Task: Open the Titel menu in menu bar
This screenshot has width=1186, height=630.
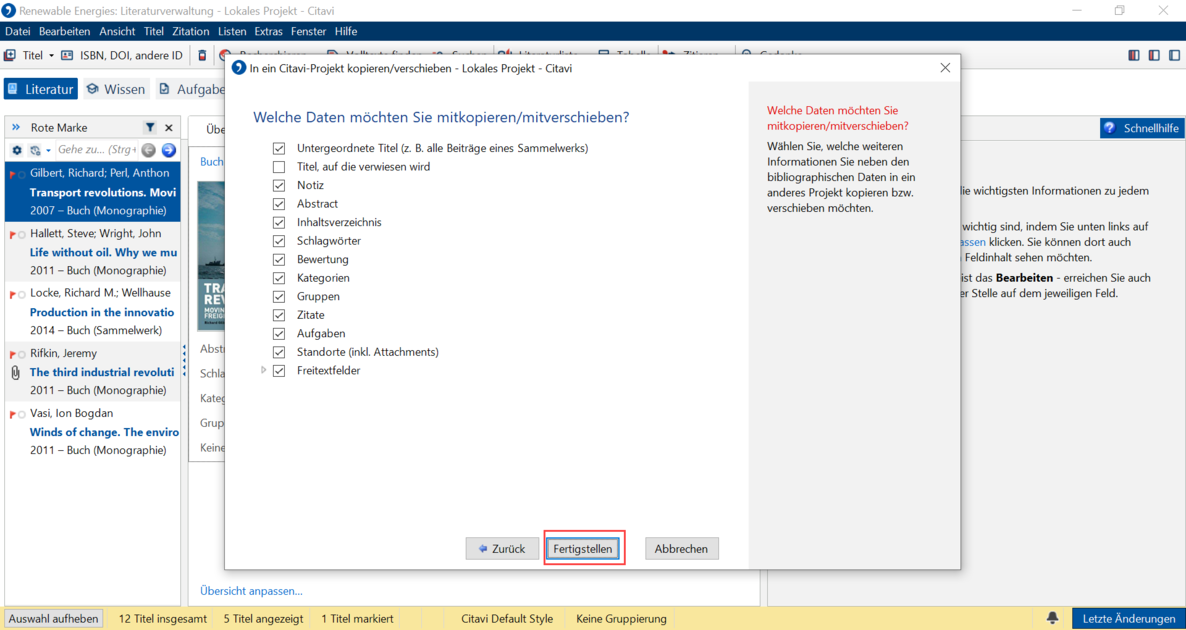Action: (154, 31)
